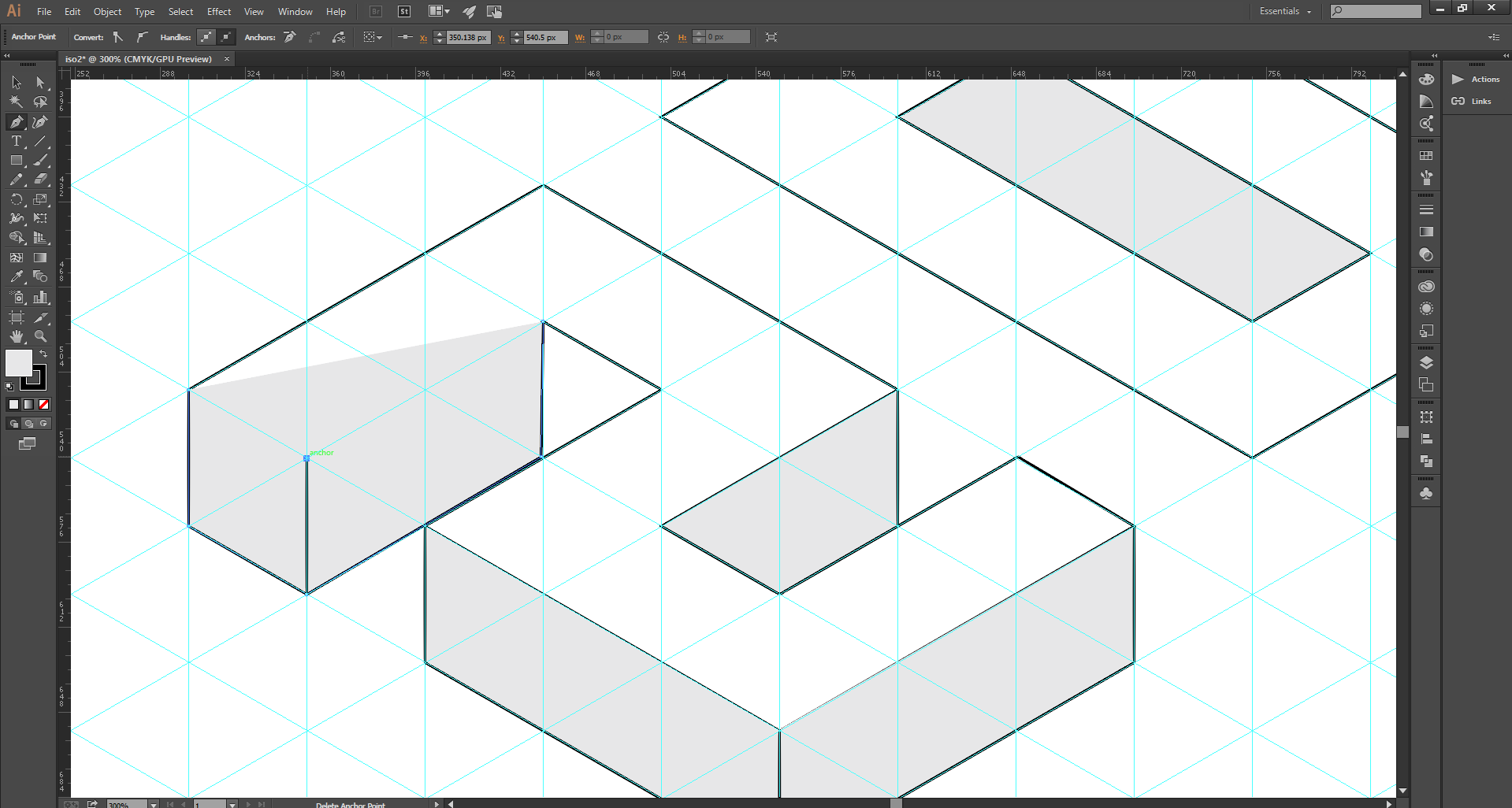Select the Direct Selection tool
Image resolution: width=1512 pixels, height=808 pixels.
coord(40,83)
